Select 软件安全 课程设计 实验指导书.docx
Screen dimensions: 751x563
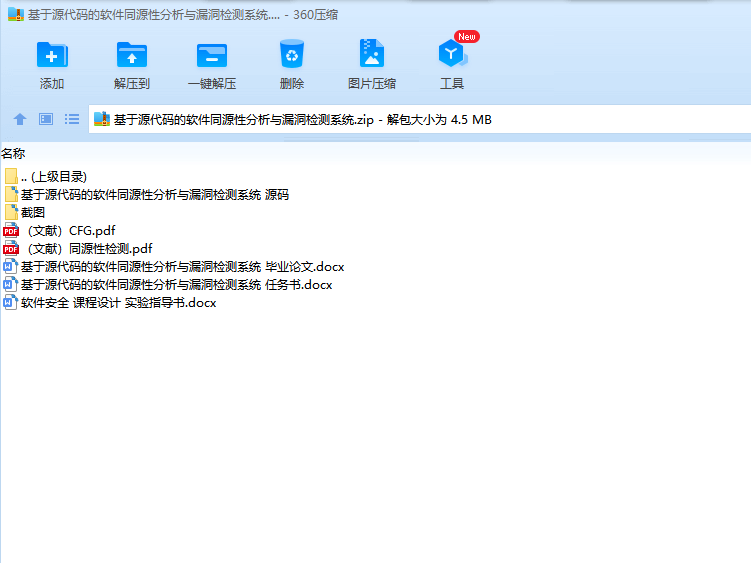(118, 303)
